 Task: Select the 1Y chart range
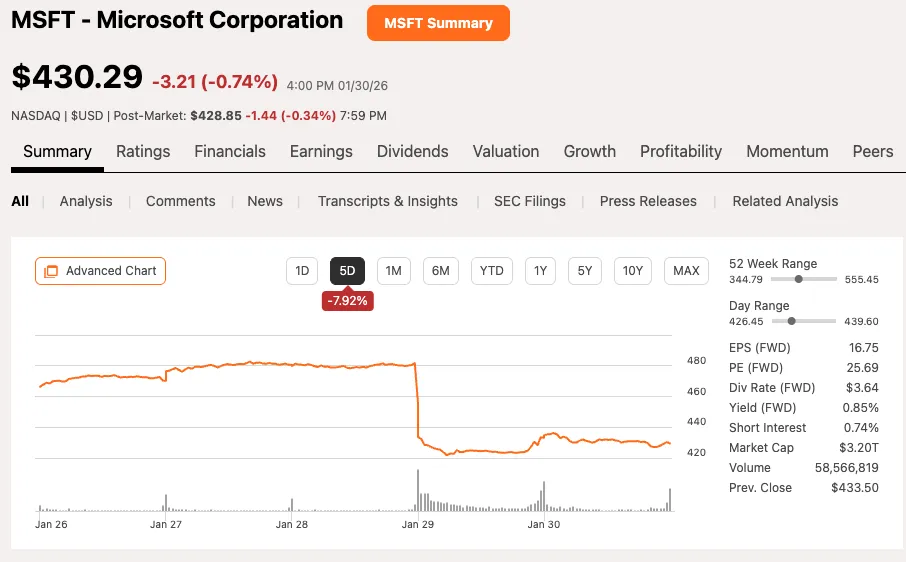(540, 271)
